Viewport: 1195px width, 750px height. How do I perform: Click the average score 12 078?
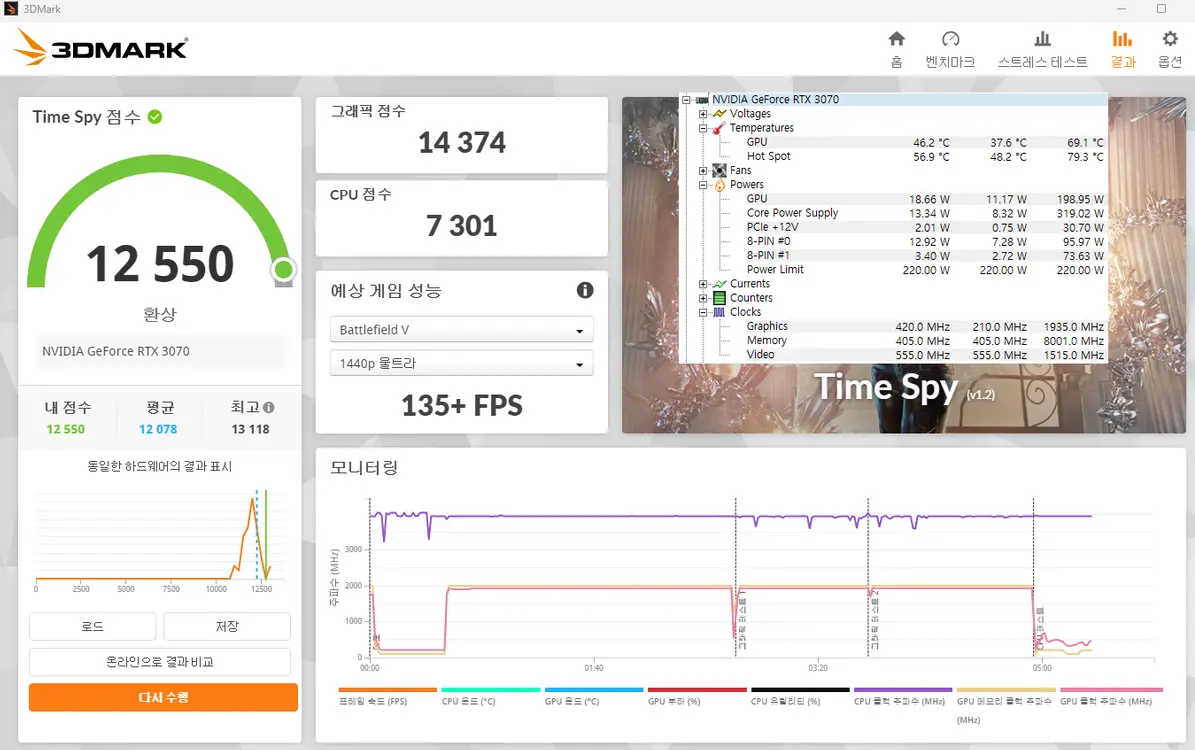coord(158,429)
